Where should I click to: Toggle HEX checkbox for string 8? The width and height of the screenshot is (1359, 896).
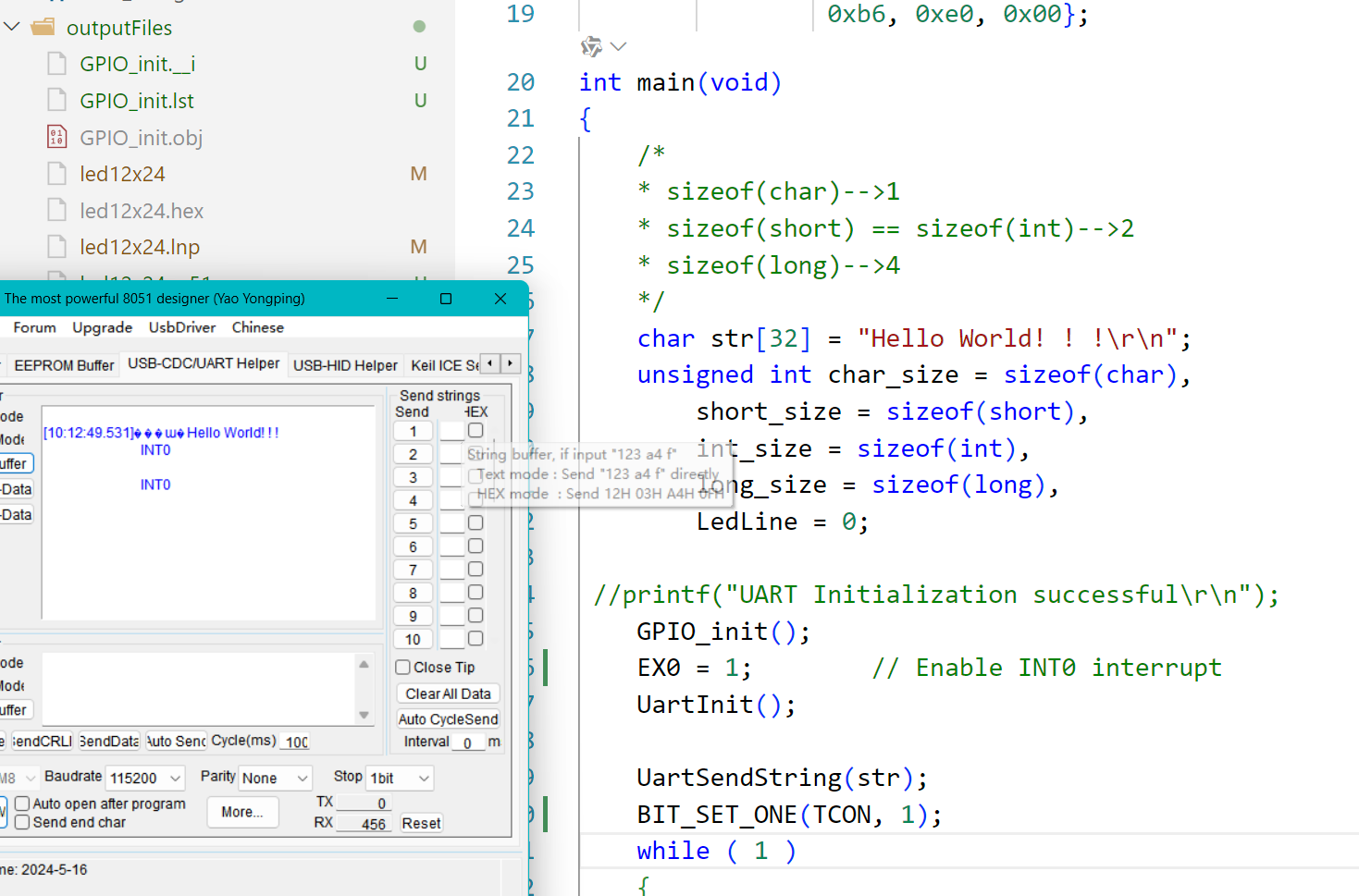(476, 592)
